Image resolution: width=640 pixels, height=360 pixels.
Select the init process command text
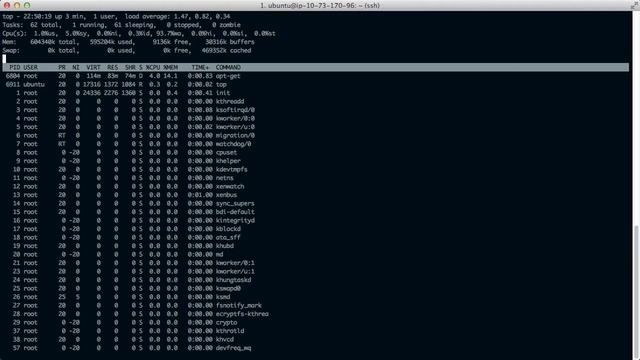click(x=223, y=93)
